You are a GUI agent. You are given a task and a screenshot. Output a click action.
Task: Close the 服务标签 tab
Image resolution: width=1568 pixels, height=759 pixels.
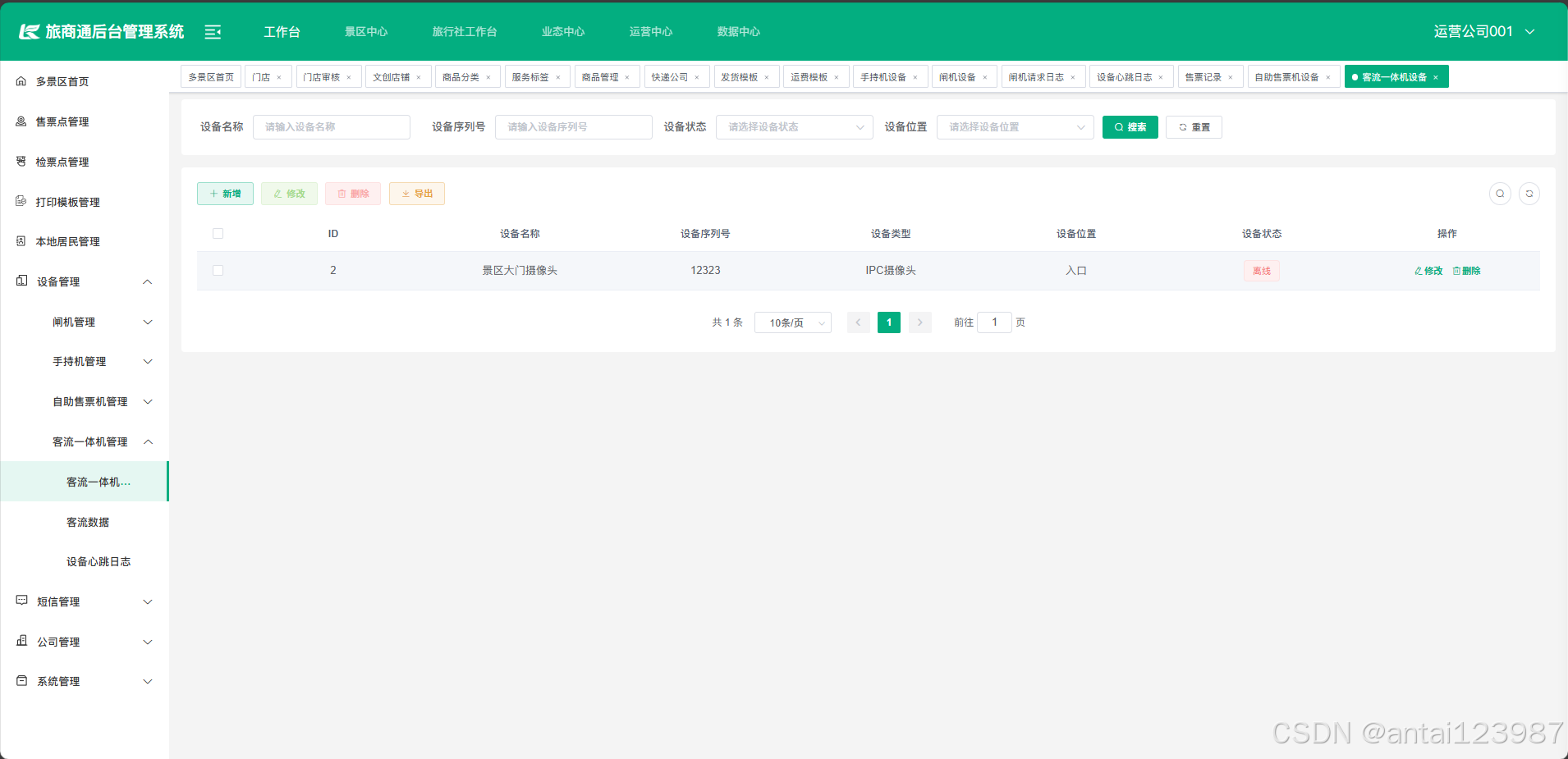(558, 77)
